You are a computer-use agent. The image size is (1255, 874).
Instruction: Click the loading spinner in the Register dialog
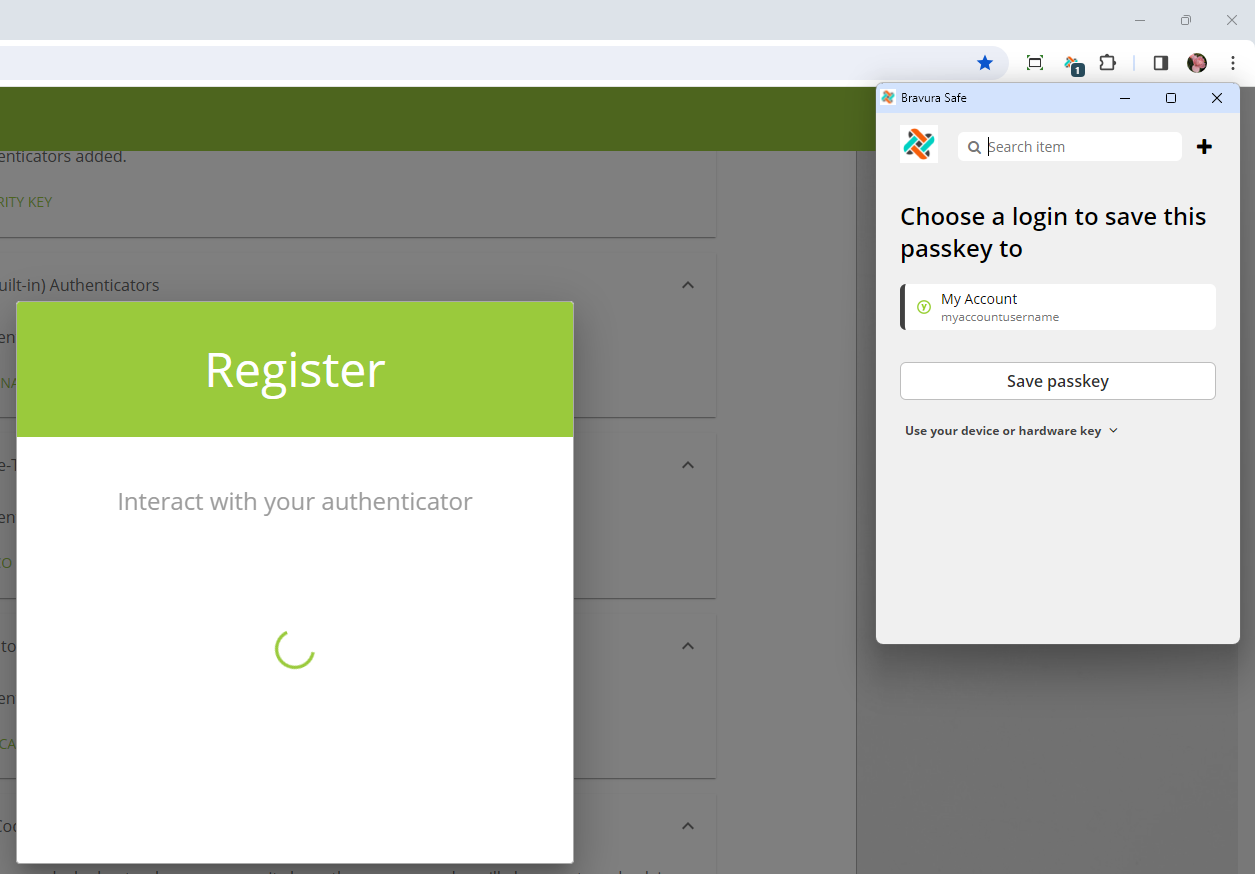[x=294, y=650]
